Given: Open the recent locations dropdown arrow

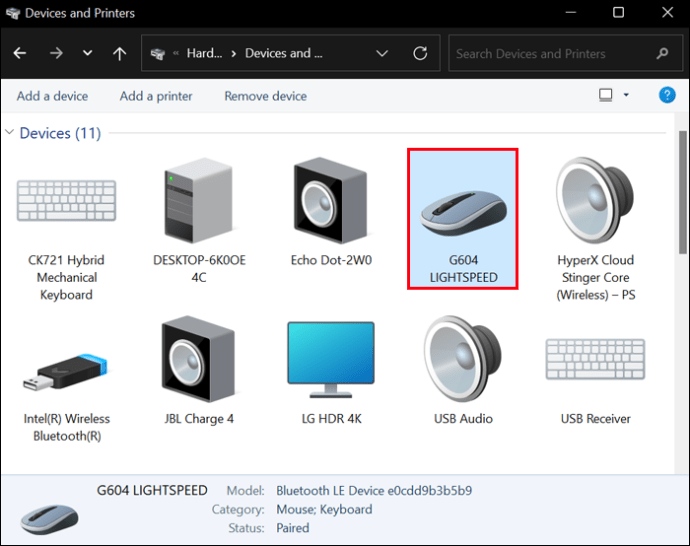Looking at the screenshot, I should coord(88,53).
